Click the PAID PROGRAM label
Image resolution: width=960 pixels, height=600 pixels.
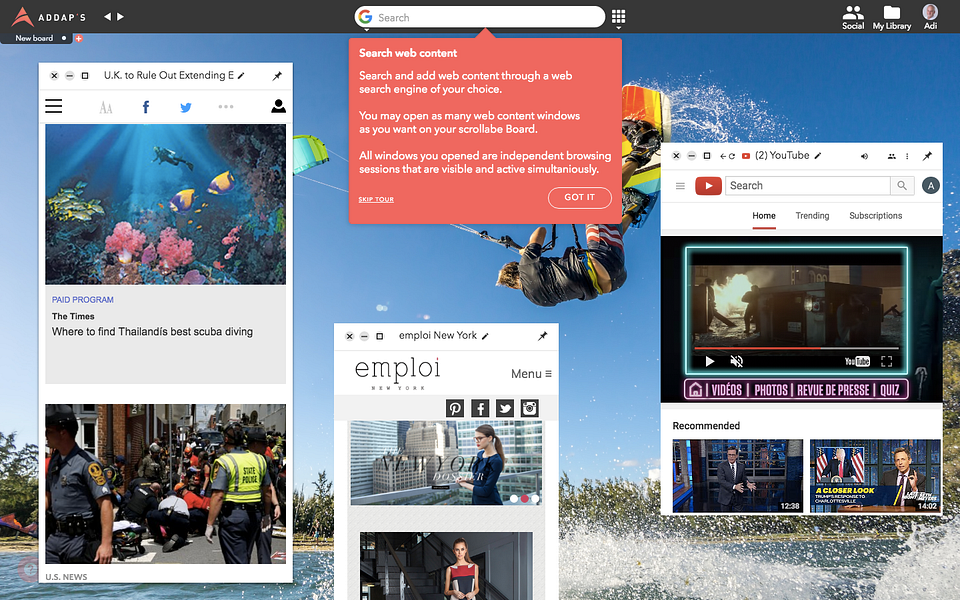tap(83, 300)
